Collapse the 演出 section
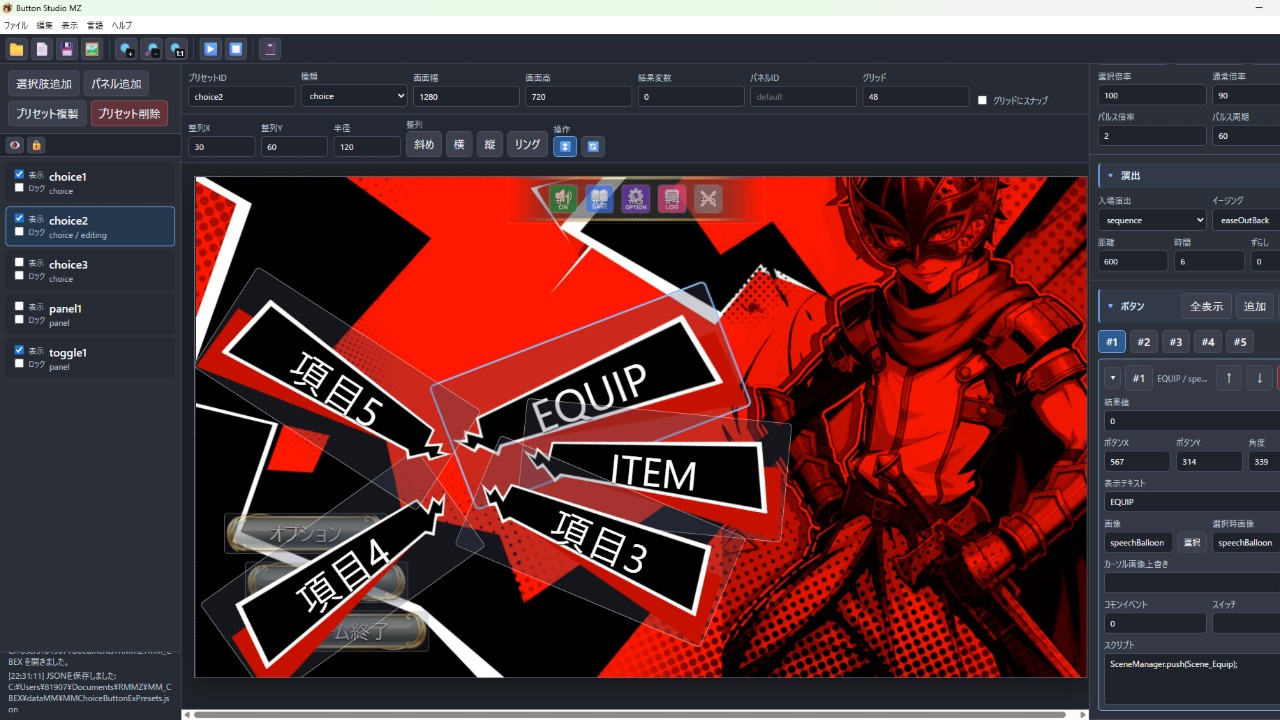The image size is (1280, 720). pyautogui.click(x=1110, y=175)
